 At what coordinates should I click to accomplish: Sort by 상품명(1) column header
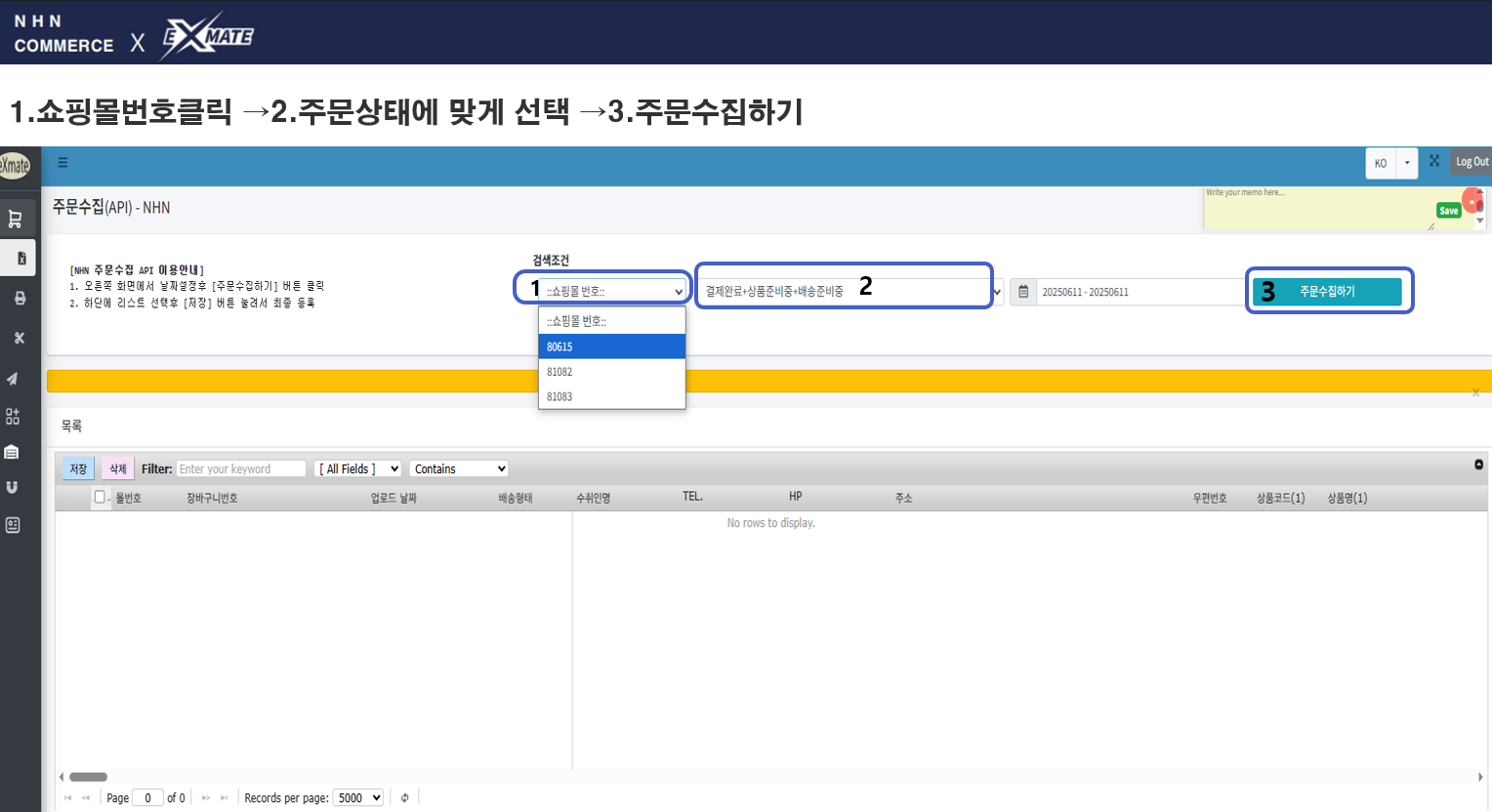1347,498
